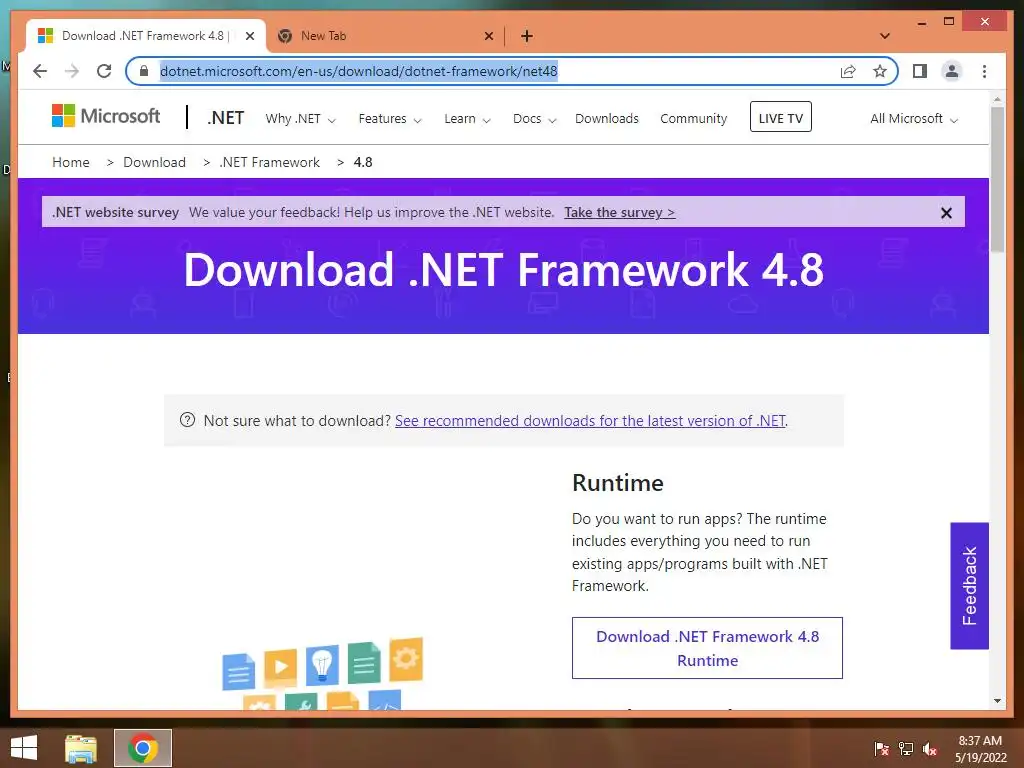Open recommended downloads for latest .NET link

(x=590, y=421)
